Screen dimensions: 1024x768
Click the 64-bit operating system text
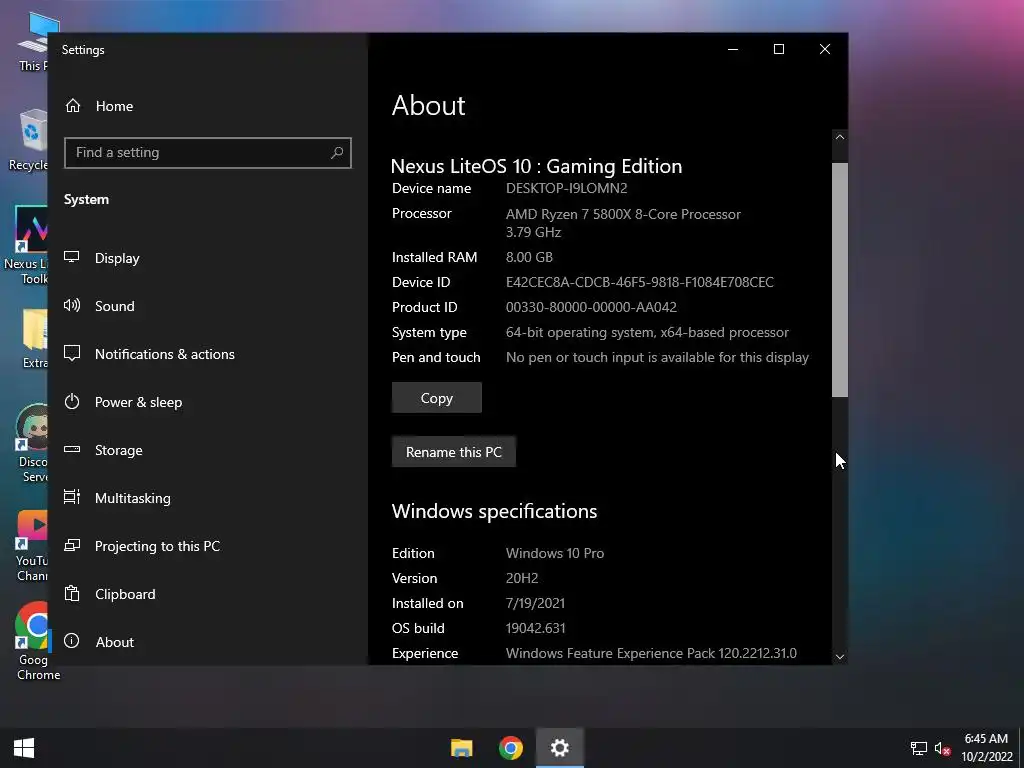(x=647, y=332)
